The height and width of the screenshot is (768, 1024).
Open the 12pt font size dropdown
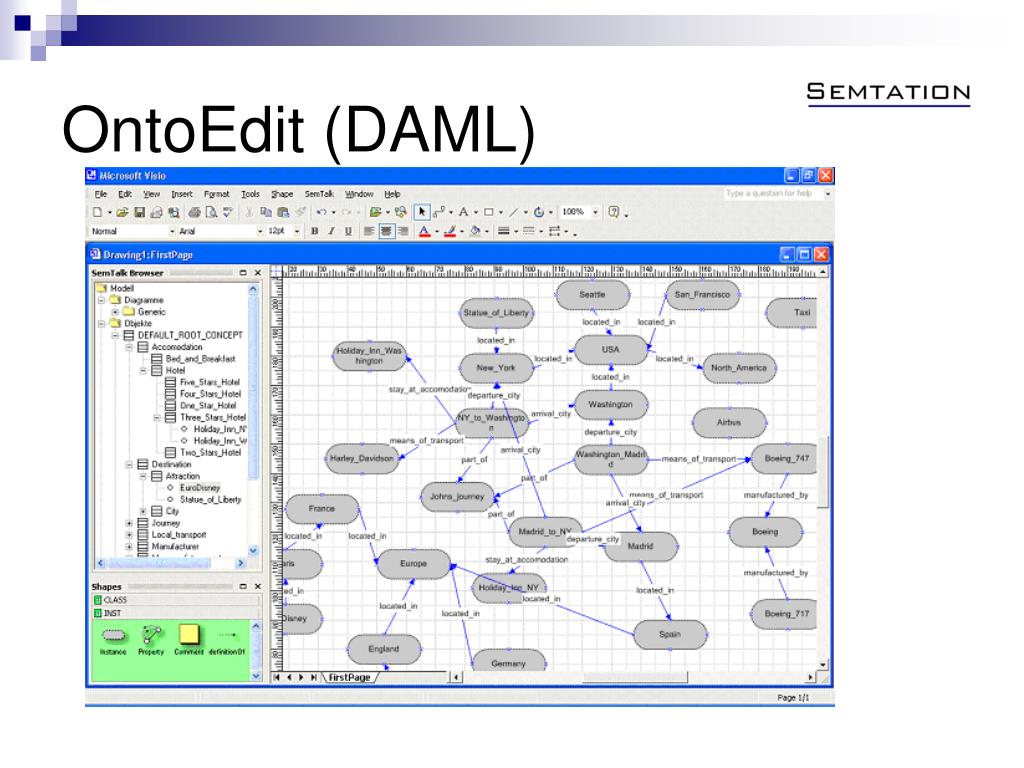coord(297,231)
